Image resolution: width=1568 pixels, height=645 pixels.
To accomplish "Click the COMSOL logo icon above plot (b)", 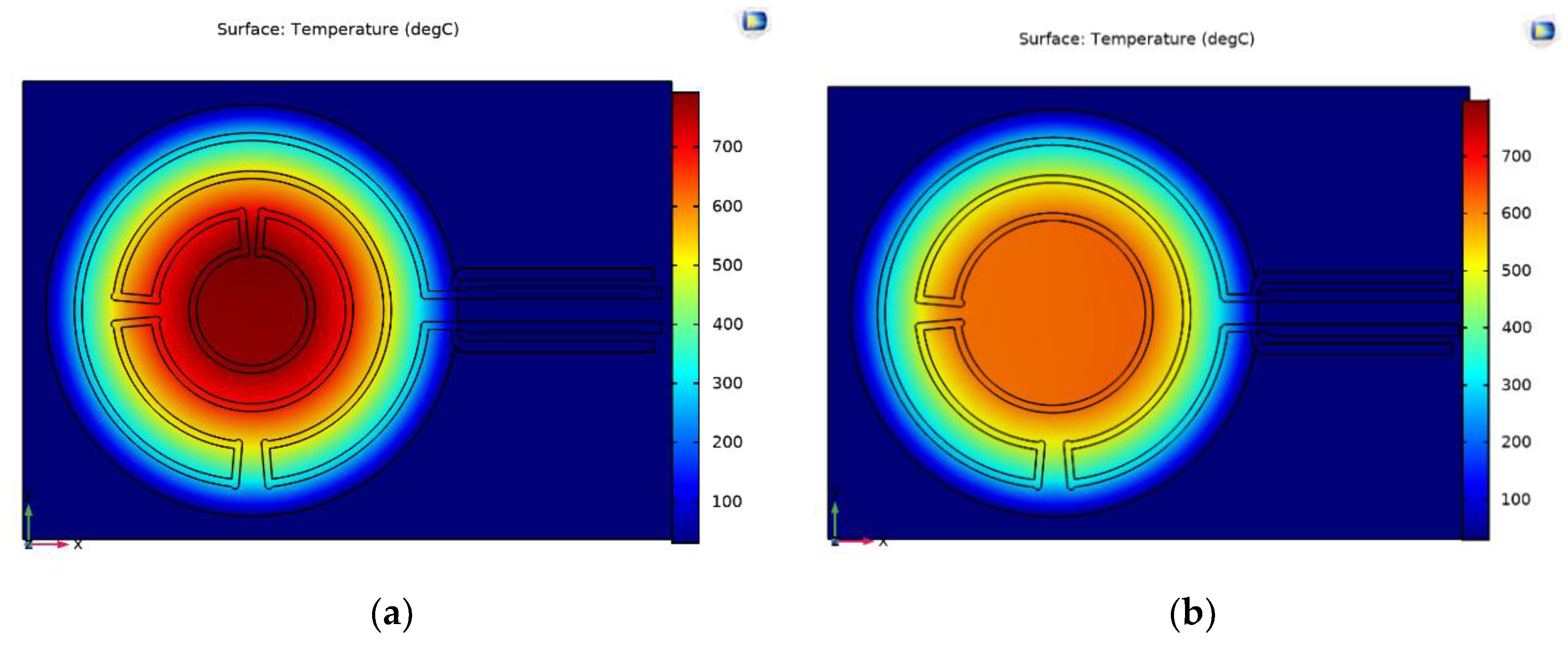I will tap(1542, 31).
